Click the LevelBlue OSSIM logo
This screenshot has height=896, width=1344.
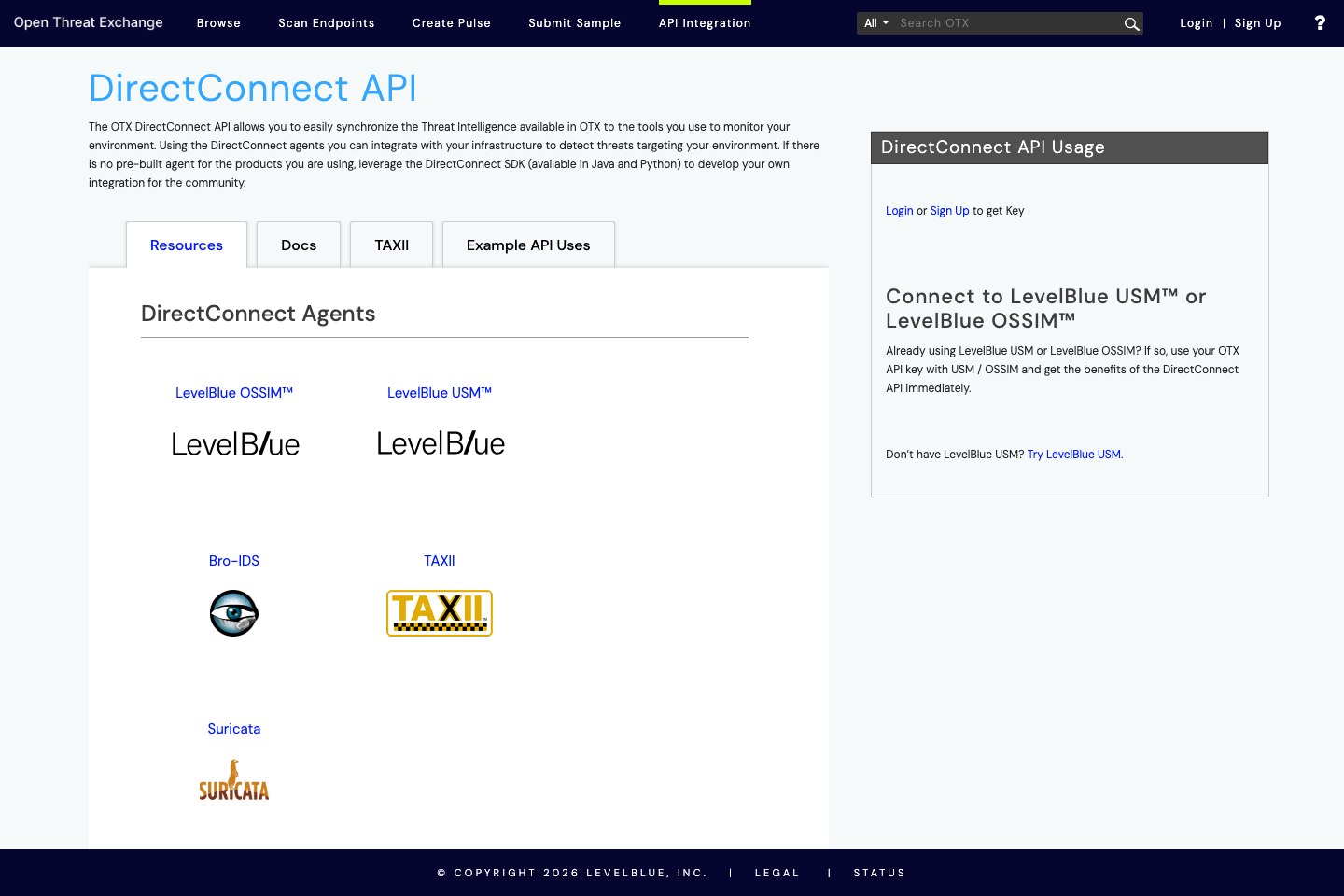coord(234,444)
